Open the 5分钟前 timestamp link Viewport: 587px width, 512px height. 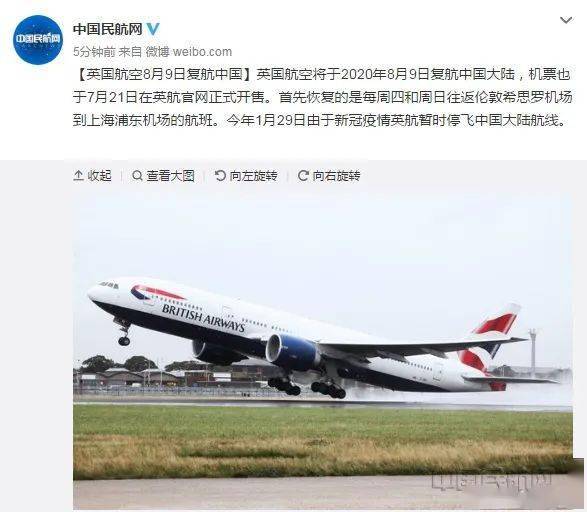(x=94, y=52)
